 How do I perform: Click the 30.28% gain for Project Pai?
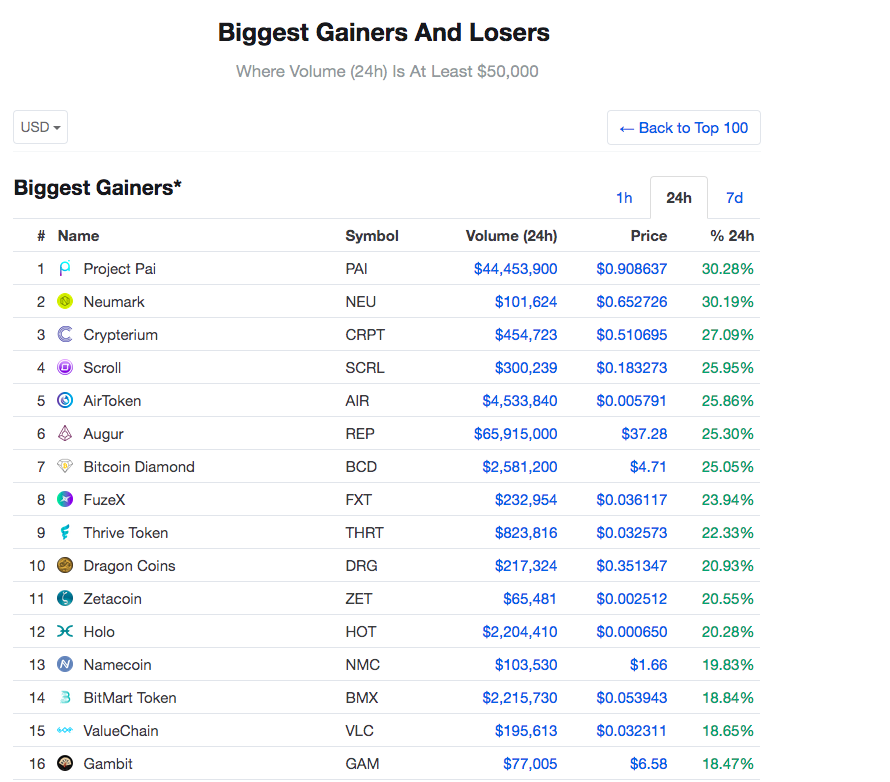click(x=728, y=269)
